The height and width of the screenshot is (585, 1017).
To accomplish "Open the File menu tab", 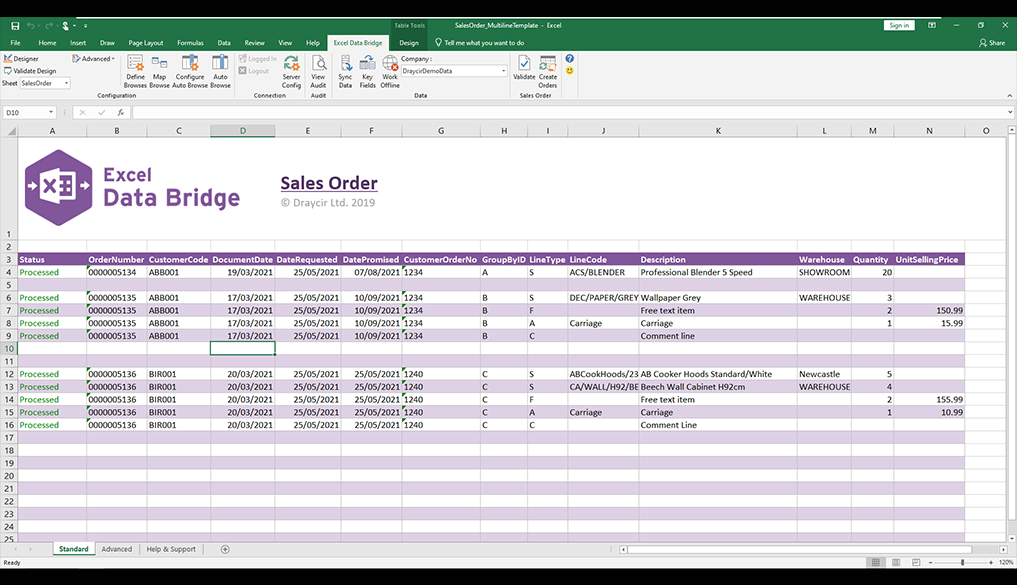I will click(15, 43).
